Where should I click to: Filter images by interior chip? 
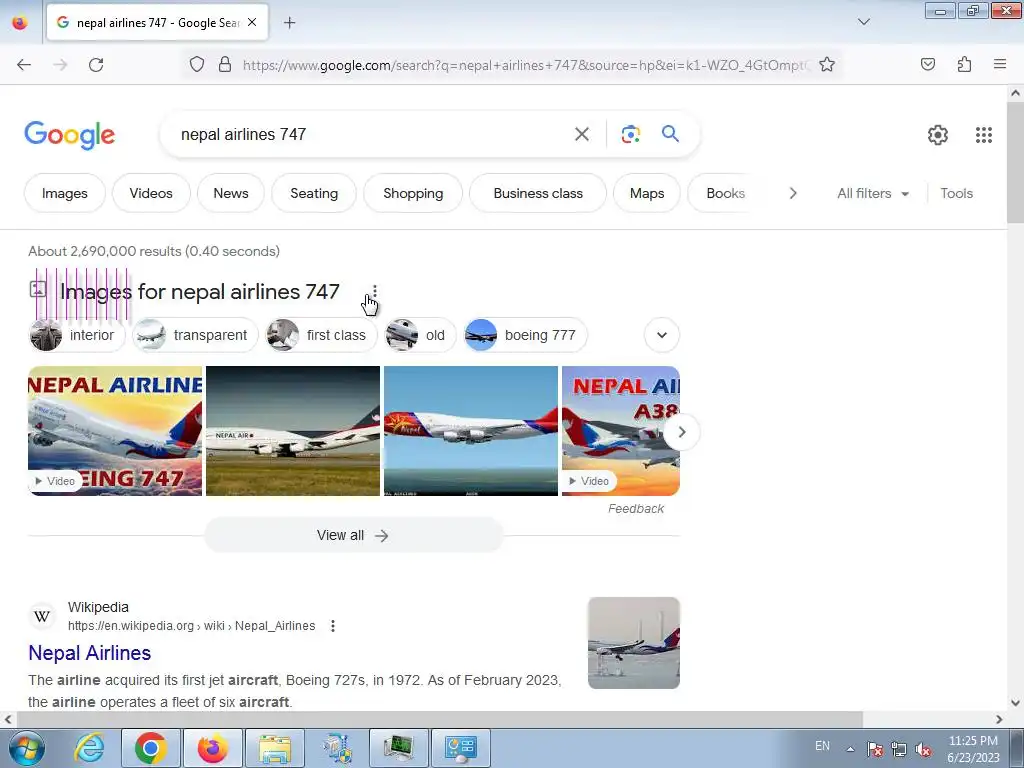point(77,335)
